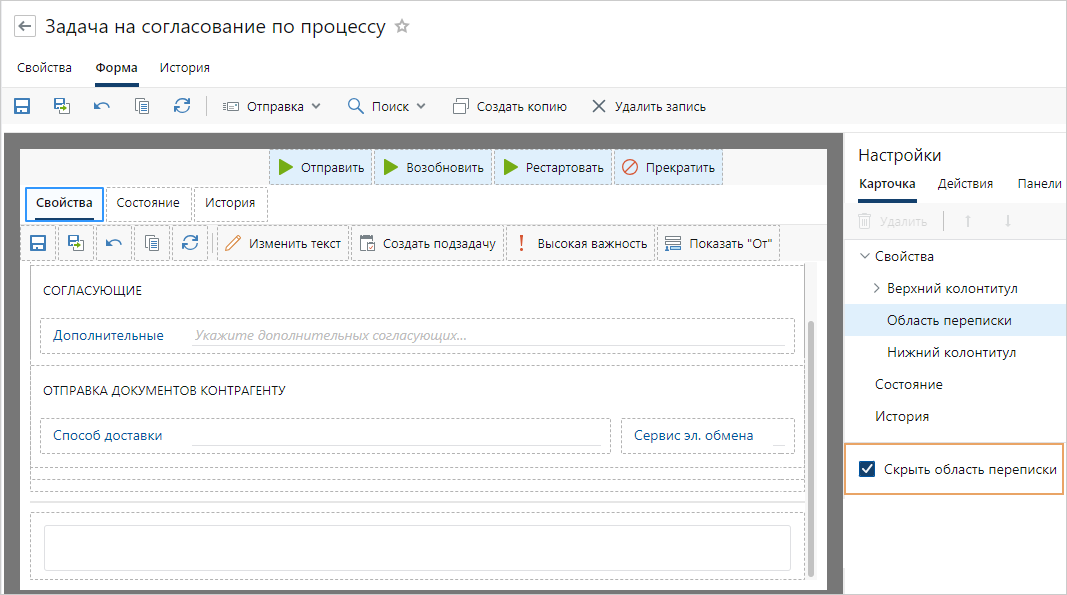Collapse the Свойства tree node

click(864, 257)
